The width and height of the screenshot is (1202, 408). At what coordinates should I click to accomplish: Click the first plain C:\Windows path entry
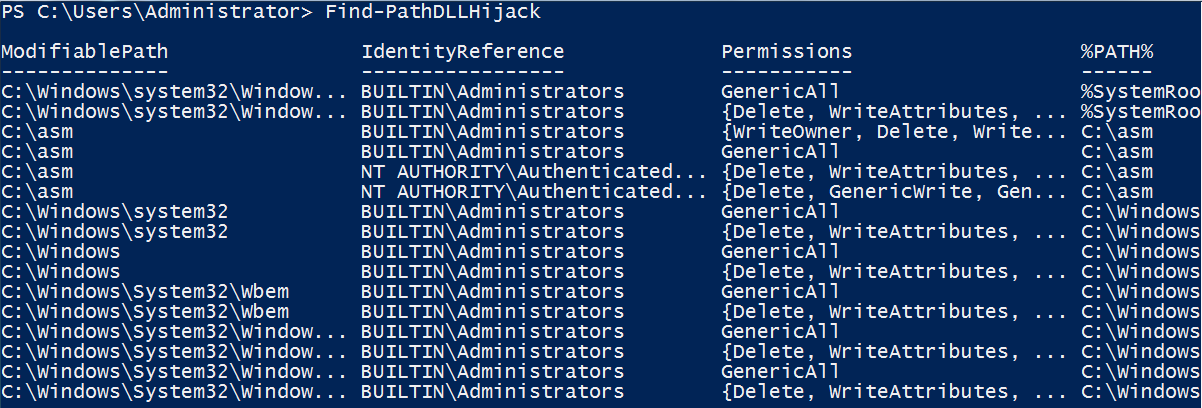pyautogui.click(x=61, y=251)
